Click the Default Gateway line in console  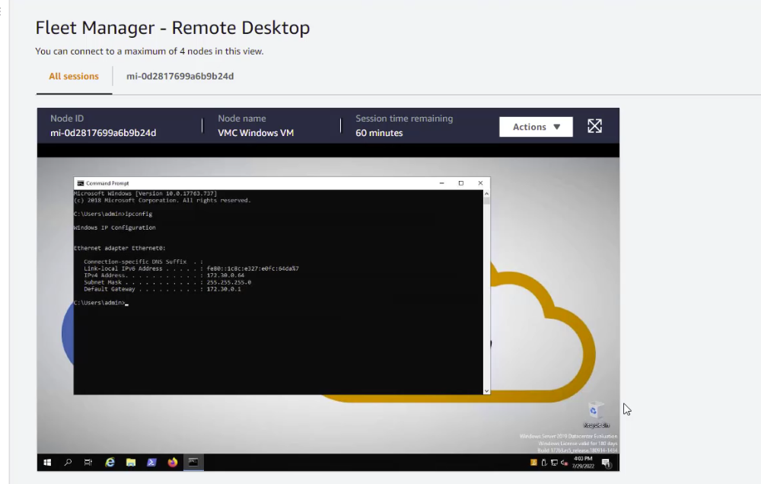pyautogui.click(x=162, y=289)
